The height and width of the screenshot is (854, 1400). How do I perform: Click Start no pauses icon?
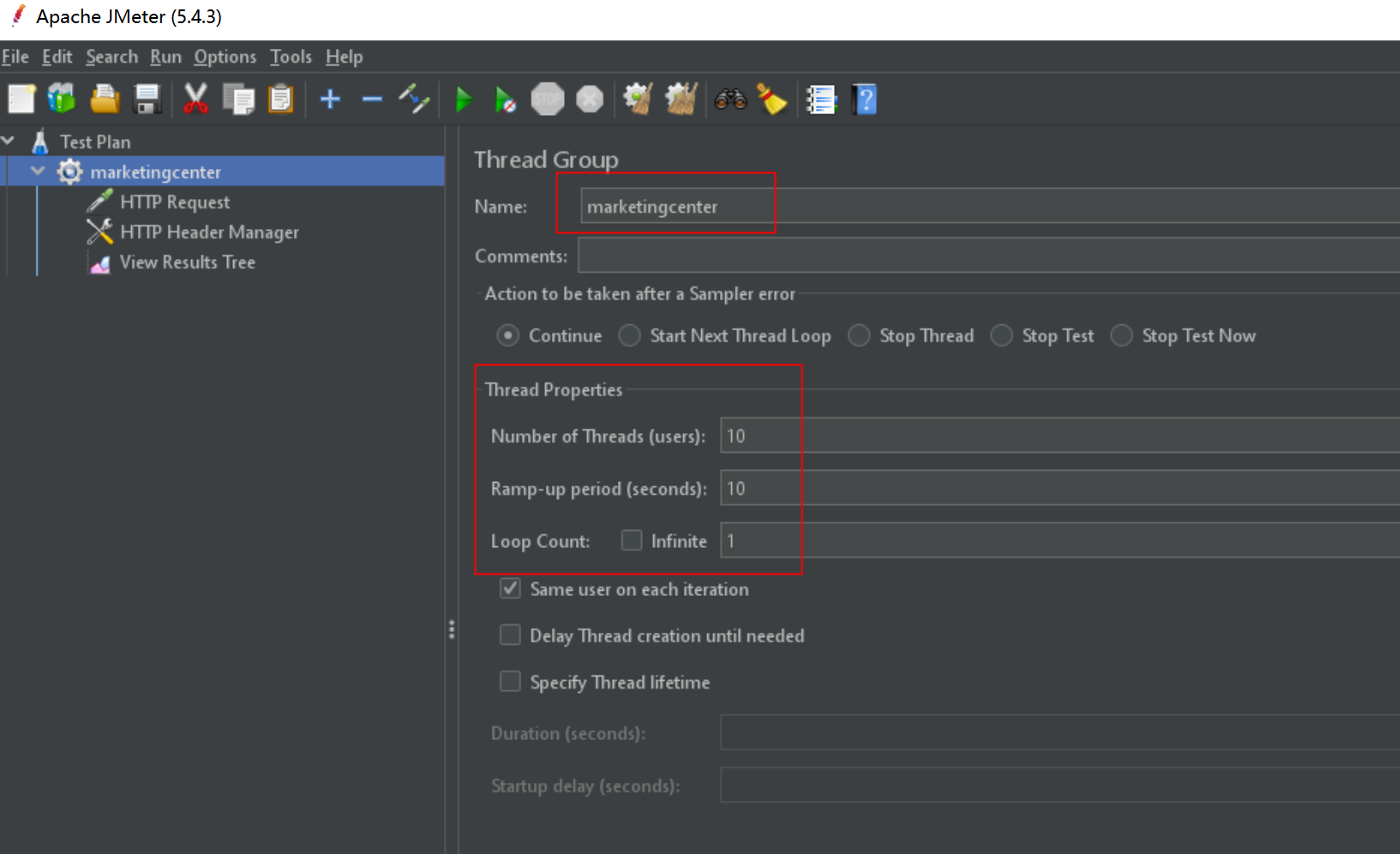(x=505, y=99)
